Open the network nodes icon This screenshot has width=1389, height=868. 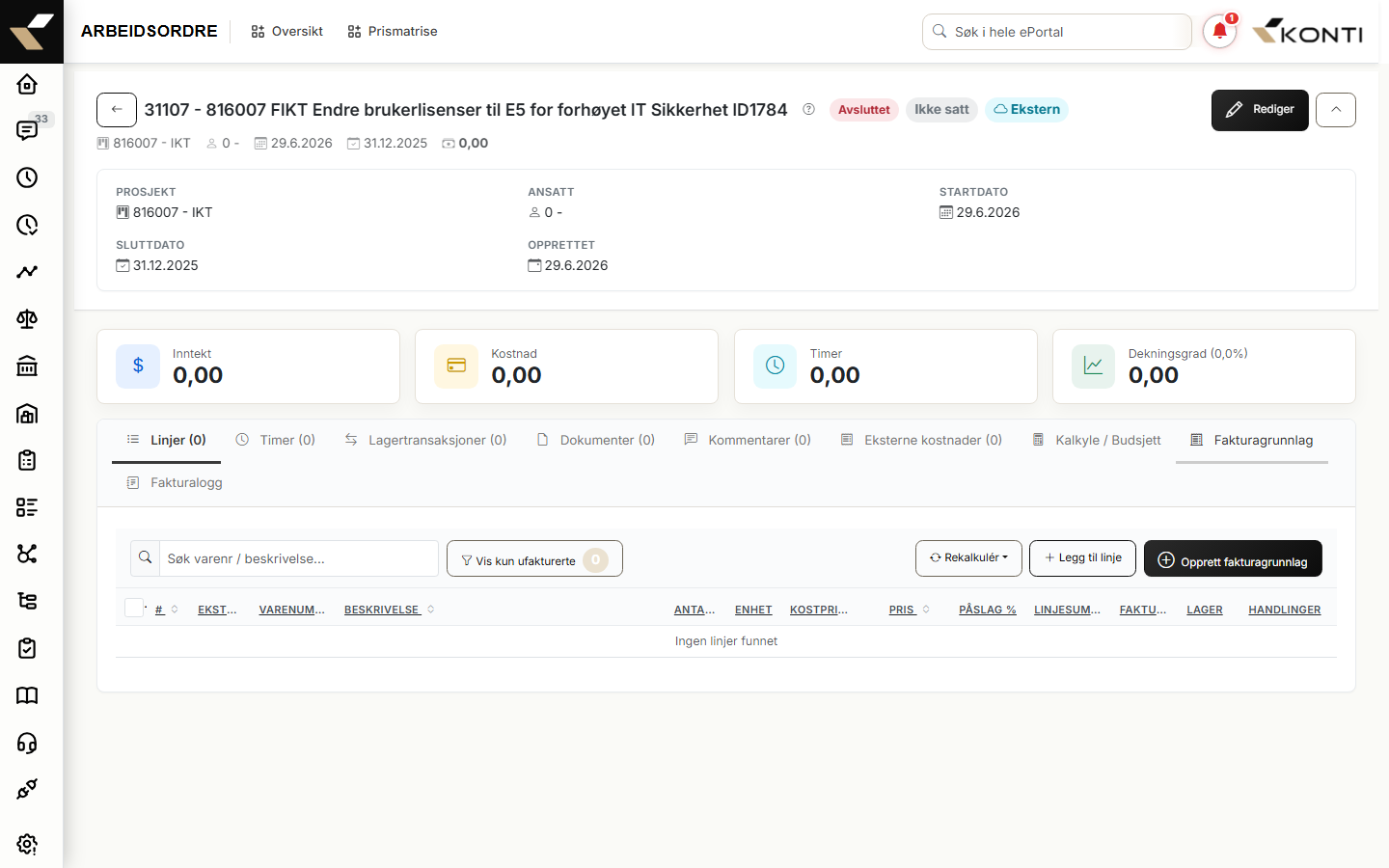[x=27, y=554]
